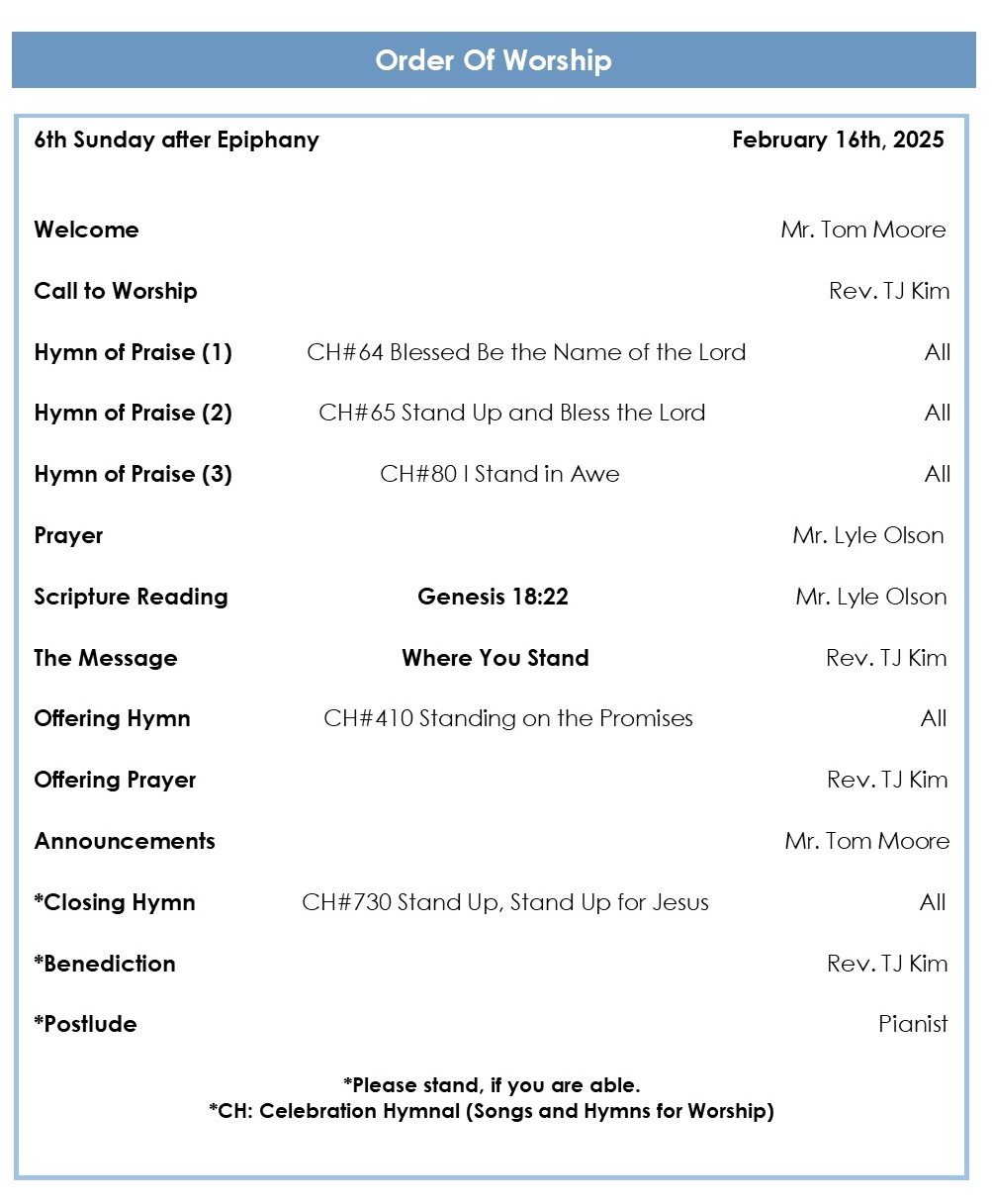Click CH#65 Stand Up and Bless the Lord
The width and height of the screenshot is (992, 1204).
coord(511,413)
